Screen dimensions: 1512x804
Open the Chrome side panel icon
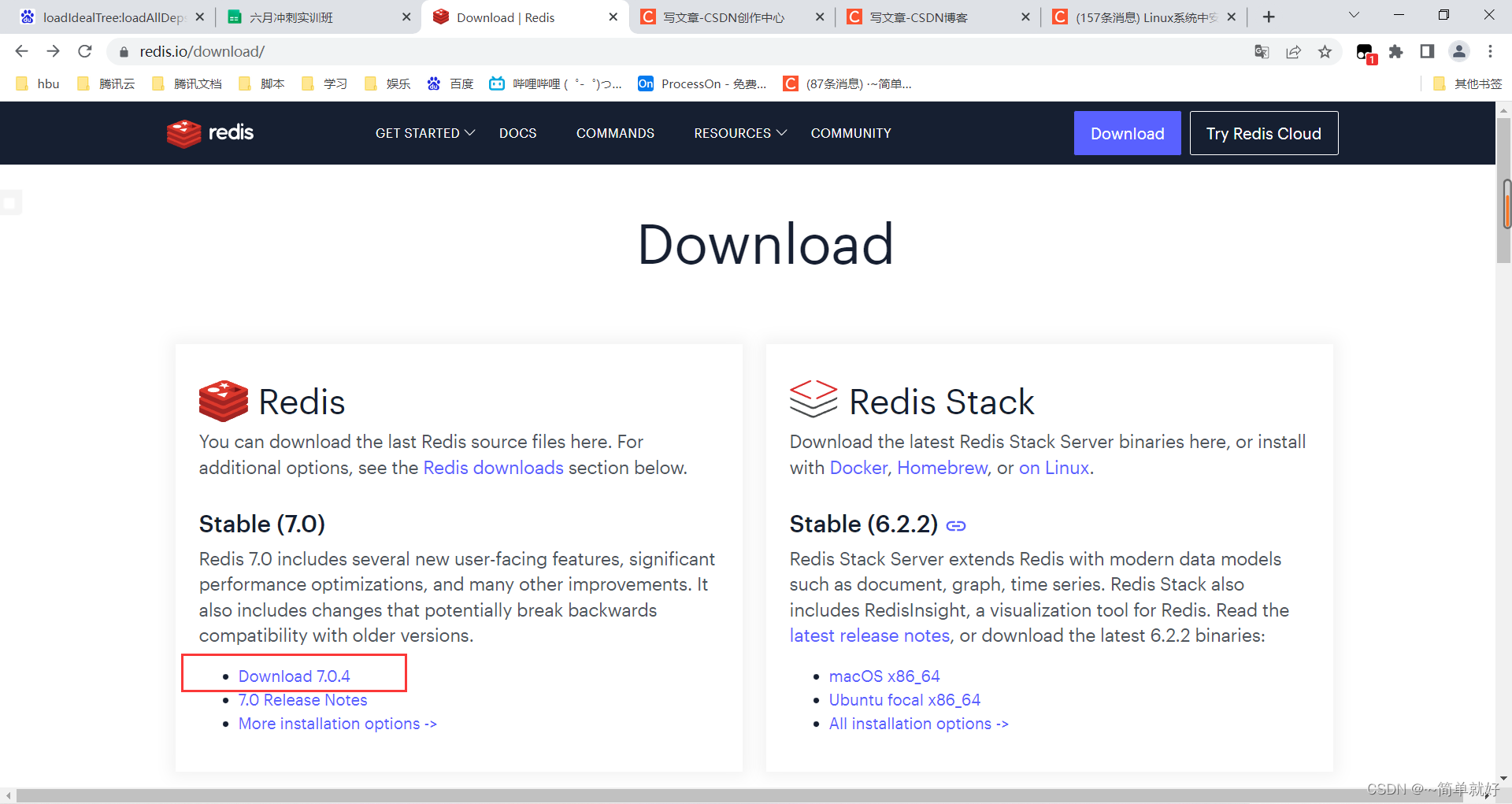click(x=1427, y=51)
